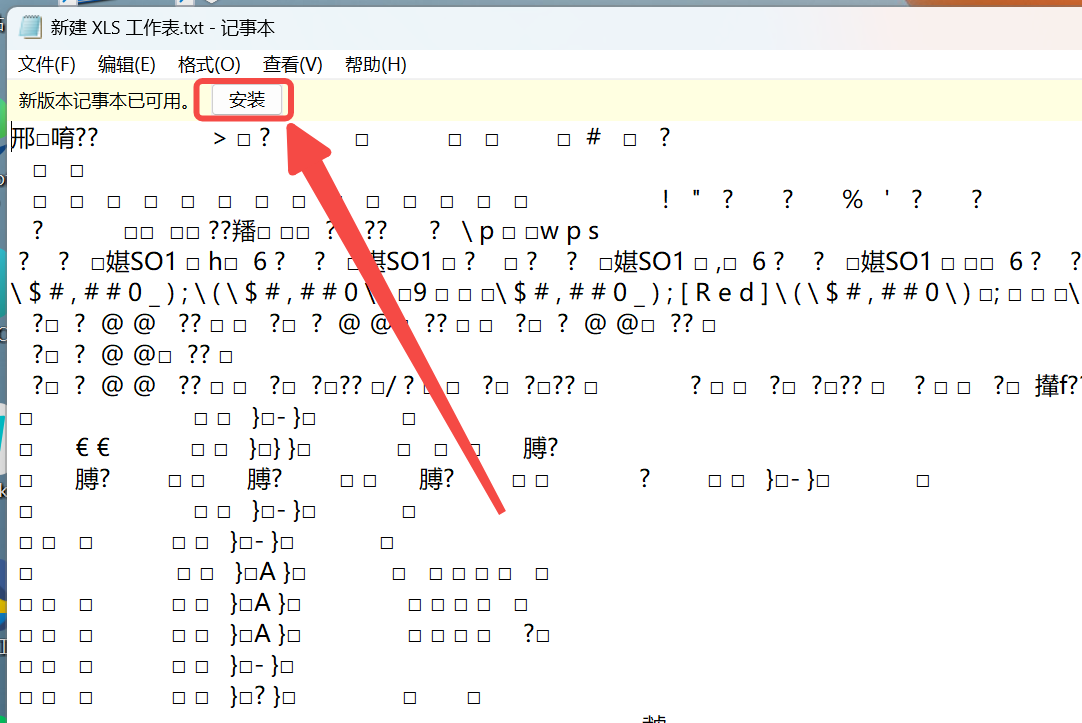
Task: Click the 'wps' text in the document
Action: (569, 232)
